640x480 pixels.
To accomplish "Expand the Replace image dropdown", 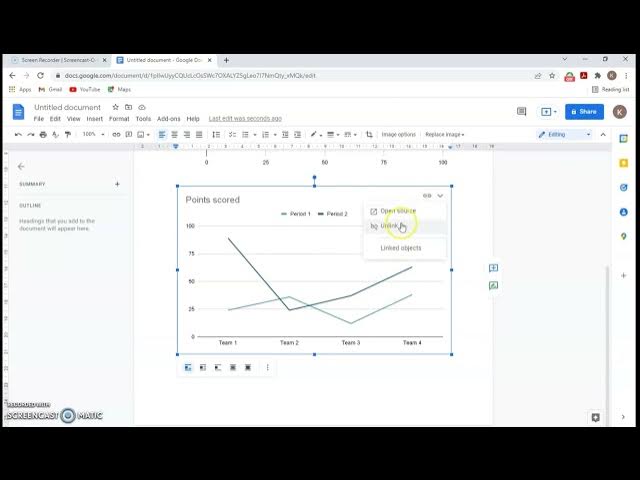I will pos(446,134).
